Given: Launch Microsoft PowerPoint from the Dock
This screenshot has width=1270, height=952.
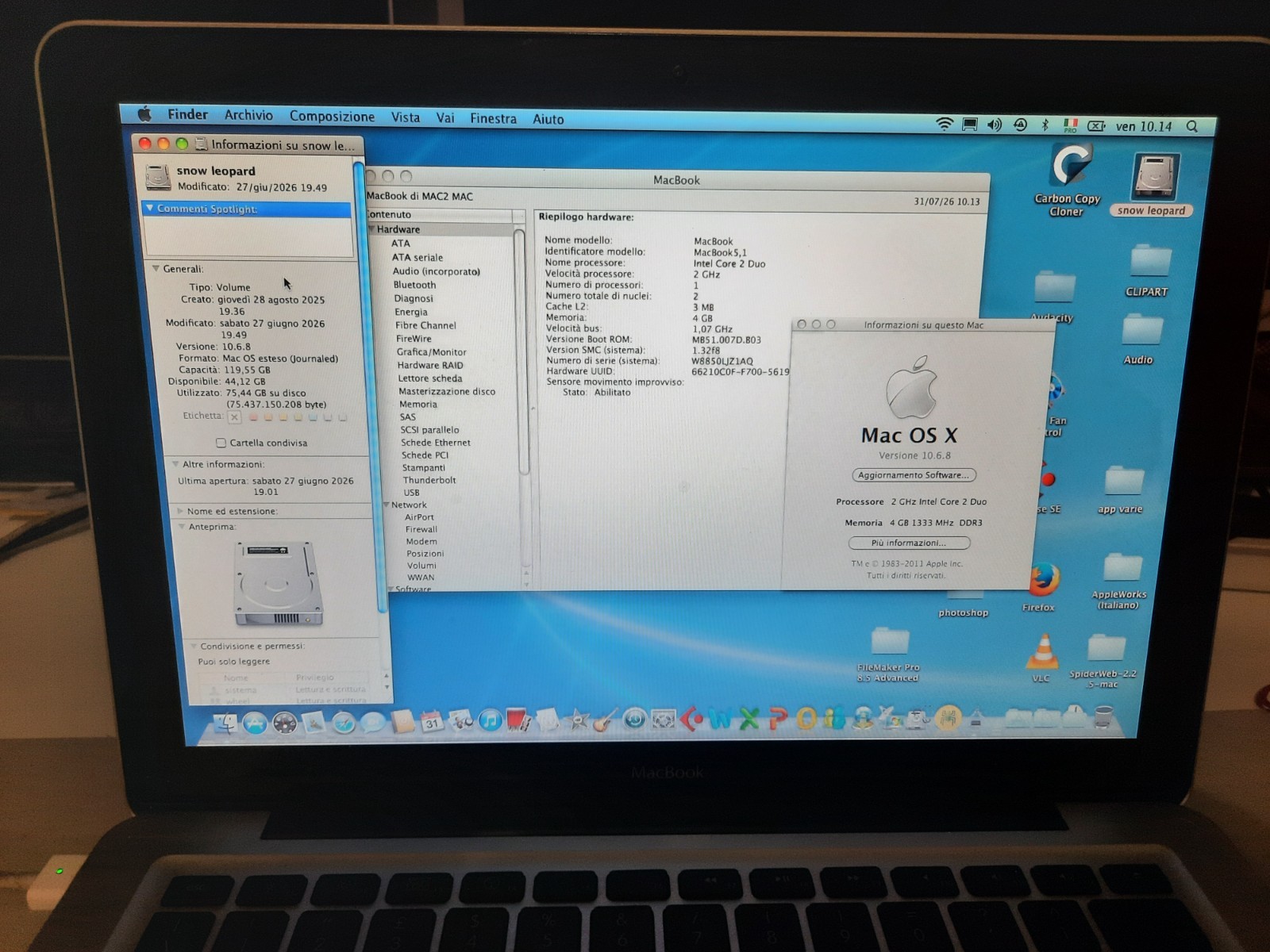Looking at the screenshot, I should pos(778,719).
